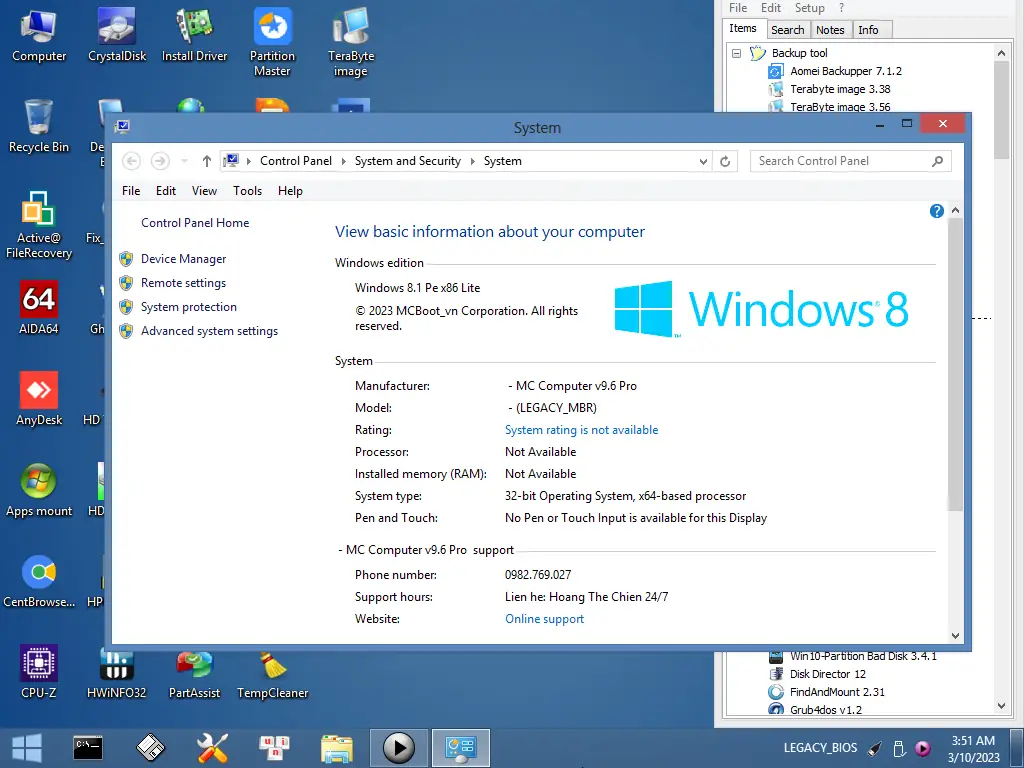Launch CrystalDisk from the desktop
The image size is (1024, 768).
(x=117, y=36)
